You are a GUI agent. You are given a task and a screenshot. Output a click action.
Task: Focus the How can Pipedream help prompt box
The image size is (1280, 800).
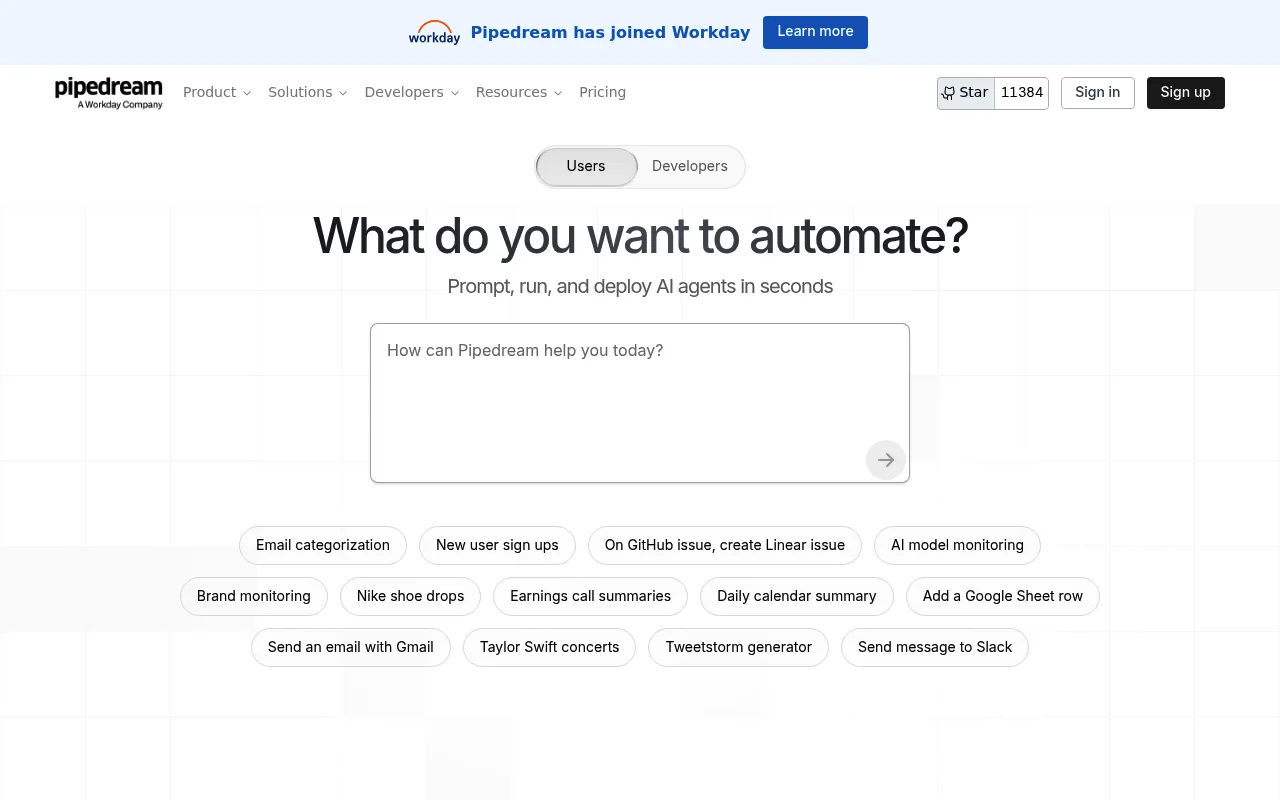[640, 403]
